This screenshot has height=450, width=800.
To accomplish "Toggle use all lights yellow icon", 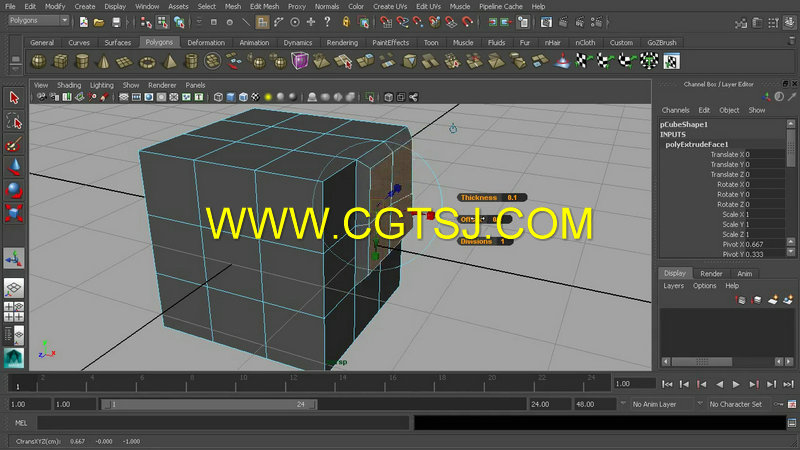I will click(268, 97).
